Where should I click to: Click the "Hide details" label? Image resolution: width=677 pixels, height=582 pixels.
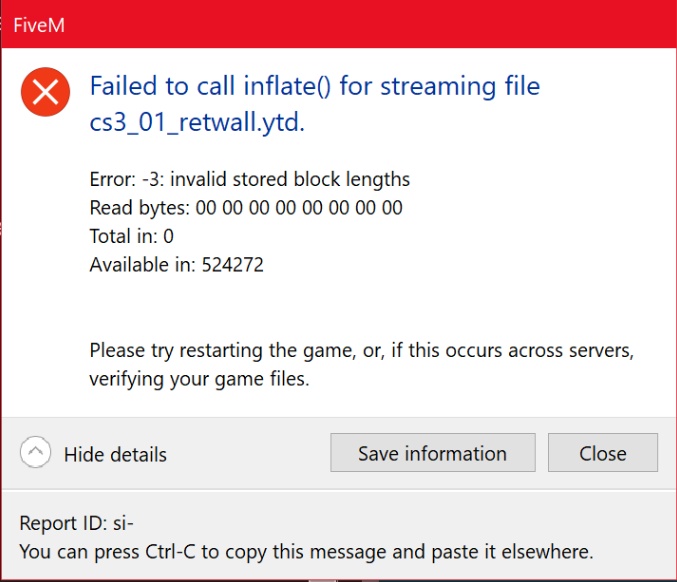pyautogui.click(x=115, y=454)
